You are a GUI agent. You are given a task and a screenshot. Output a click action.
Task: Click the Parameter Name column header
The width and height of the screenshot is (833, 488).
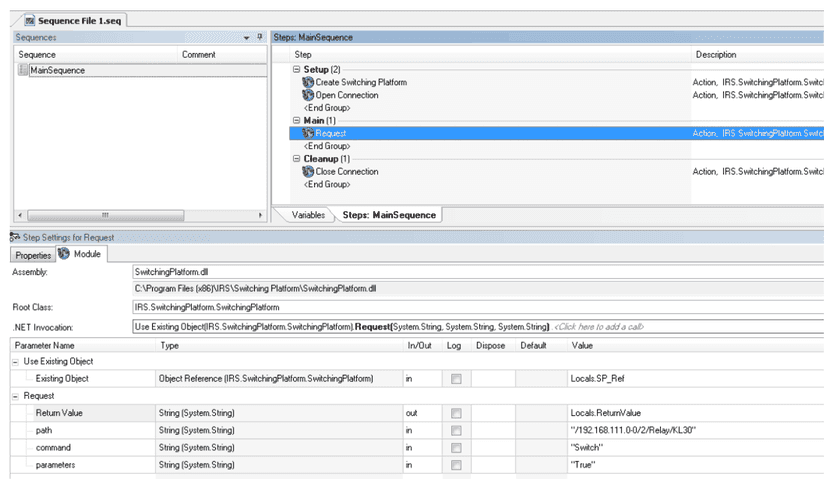(83, 346)
